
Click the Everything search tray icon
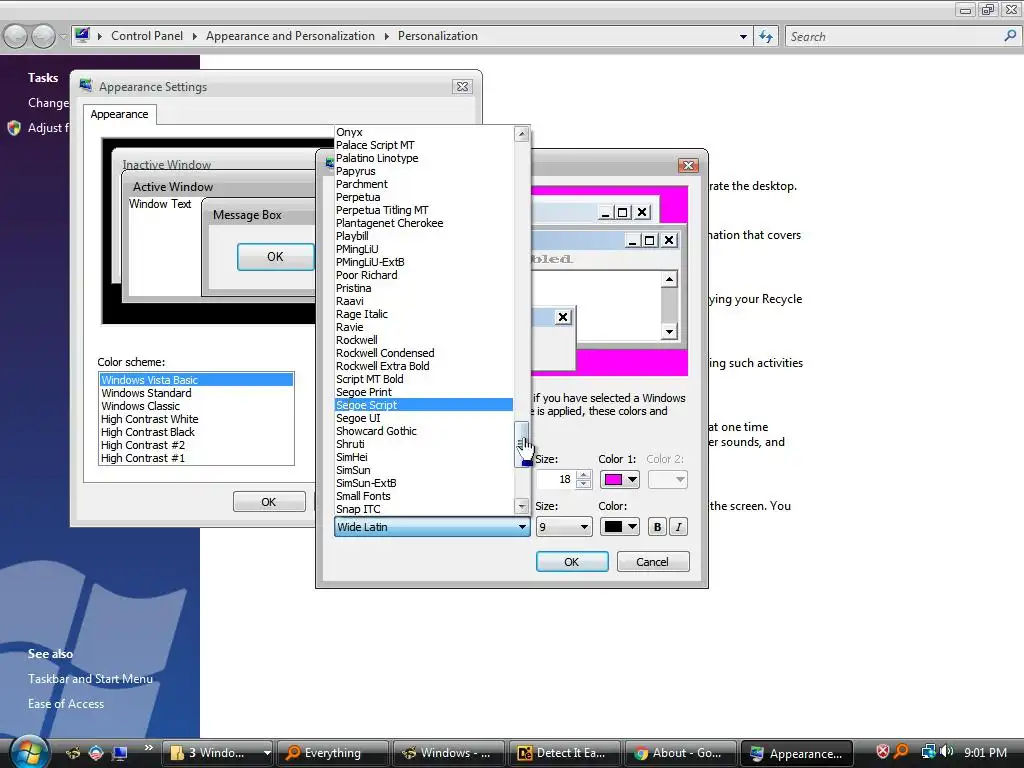901,752
